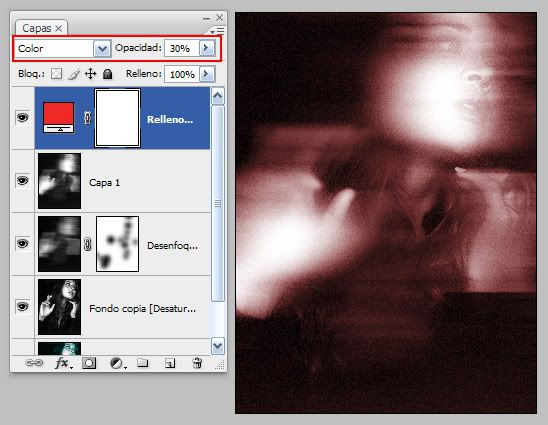Lock transparent pixels icon
Screen dimensions: 548x425
[x=56, y=74]
